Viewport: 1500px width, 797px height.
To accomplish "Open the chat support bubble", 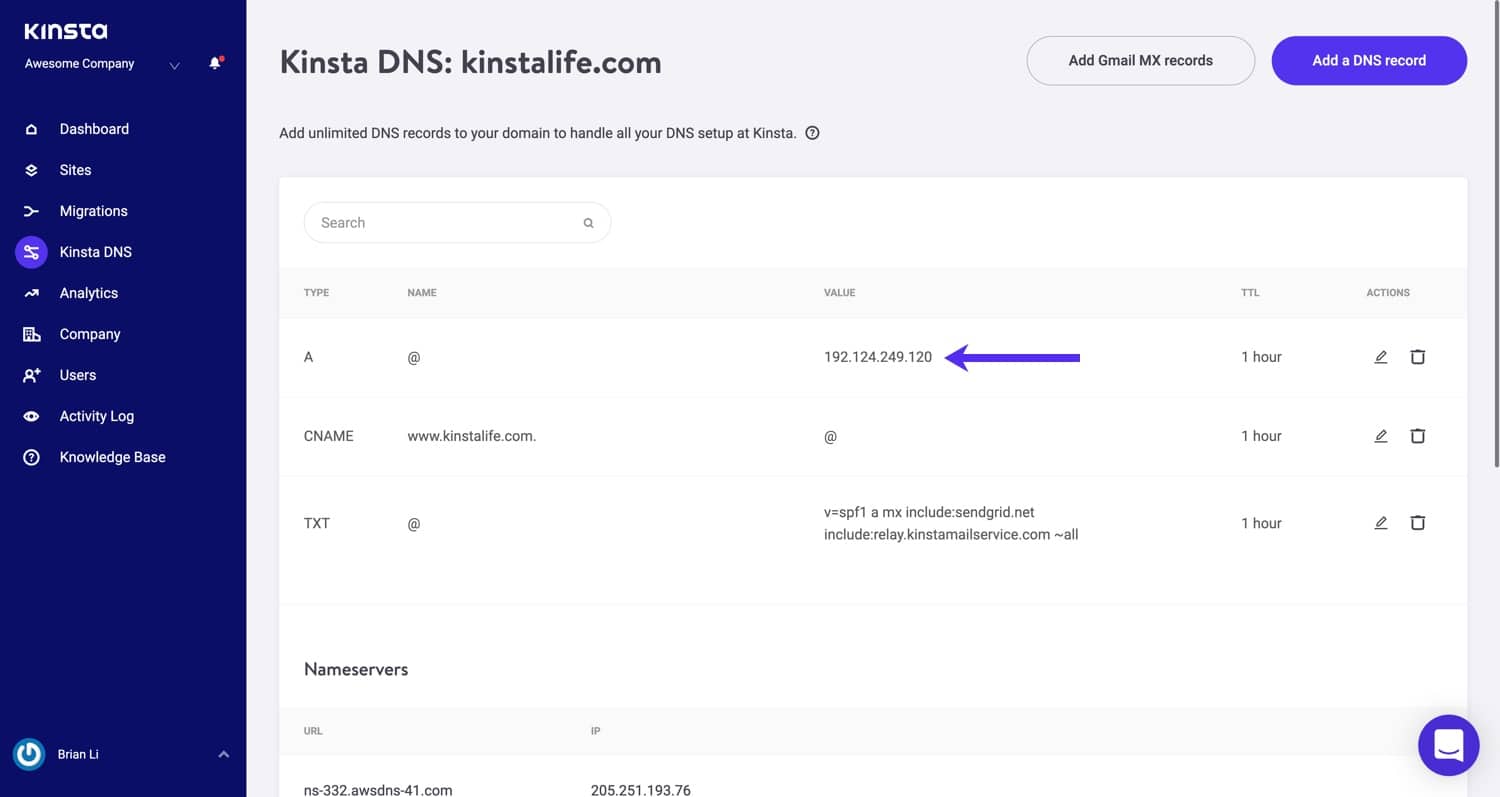I will (1449, 745).
